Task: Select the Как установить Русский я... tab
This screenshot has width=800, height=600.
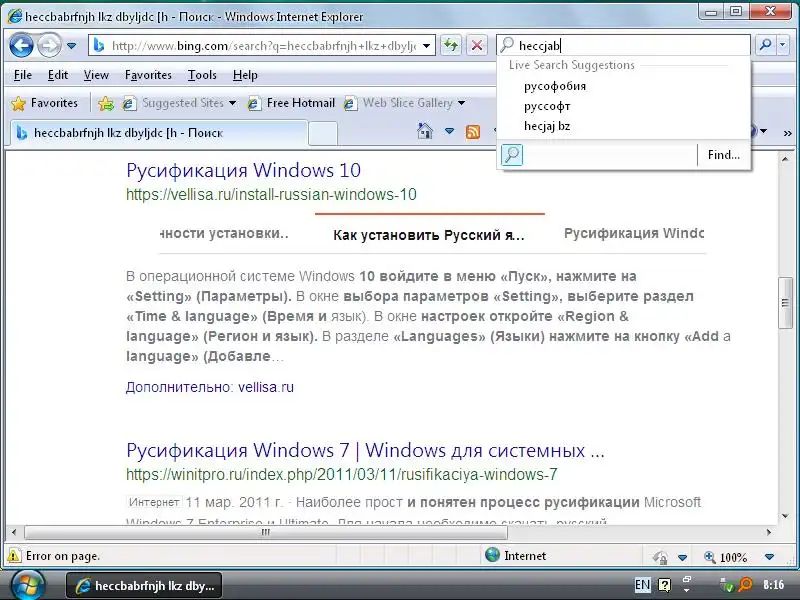Action: point(429,235)
